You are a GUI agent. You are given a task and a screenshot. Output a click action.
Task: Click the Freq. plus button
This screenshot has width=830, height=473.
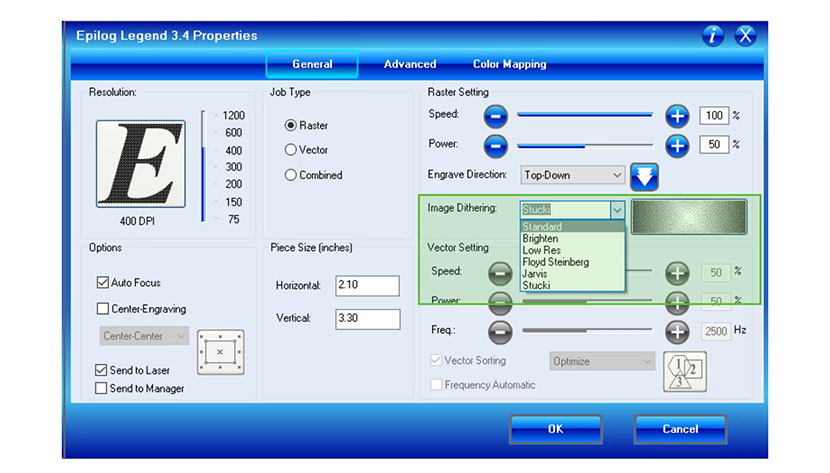(678, 330)
